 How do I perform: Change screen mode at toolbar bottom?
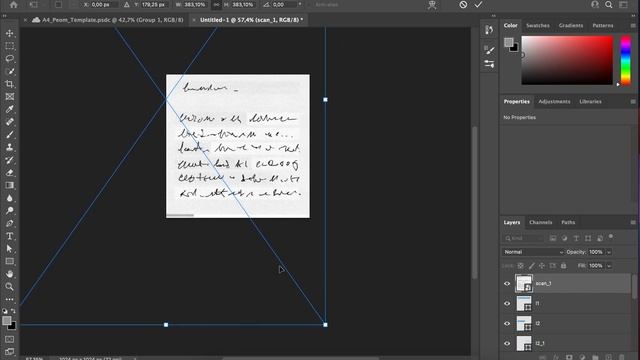click(9, 351)
